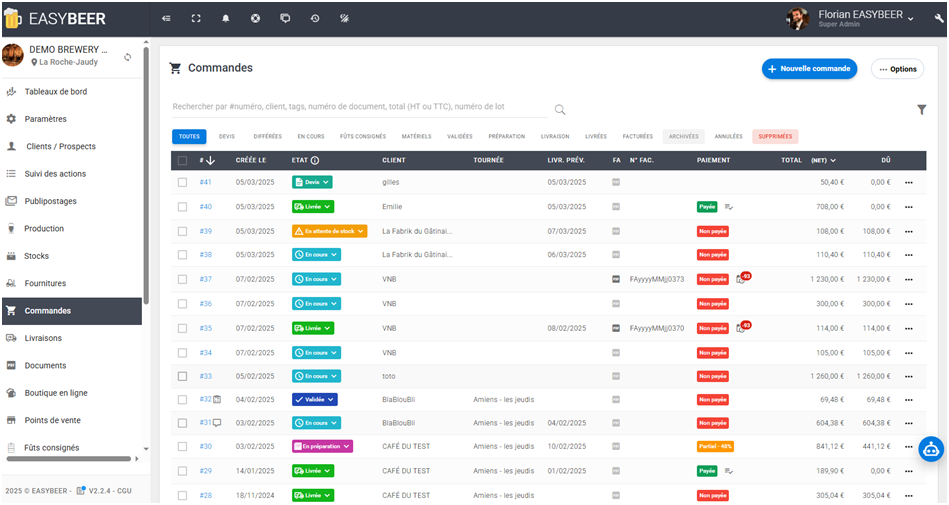
Task: Click the Payée badge on order #40
Action: tap(707, 207)
